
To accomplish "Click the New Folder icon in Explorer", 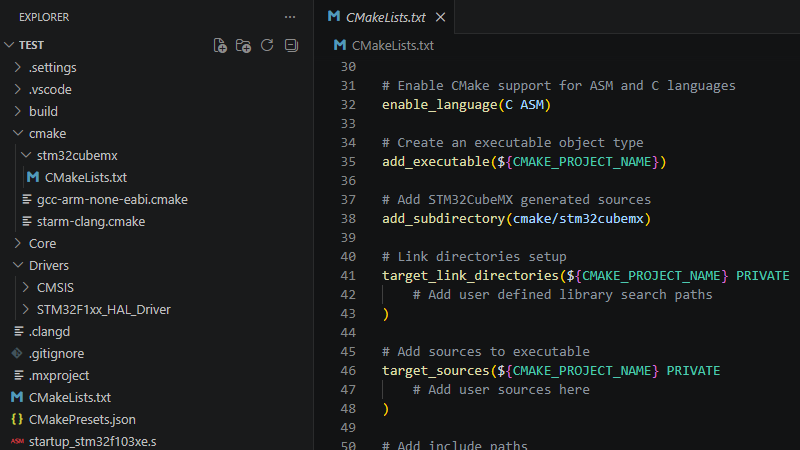I will [243, 45].
